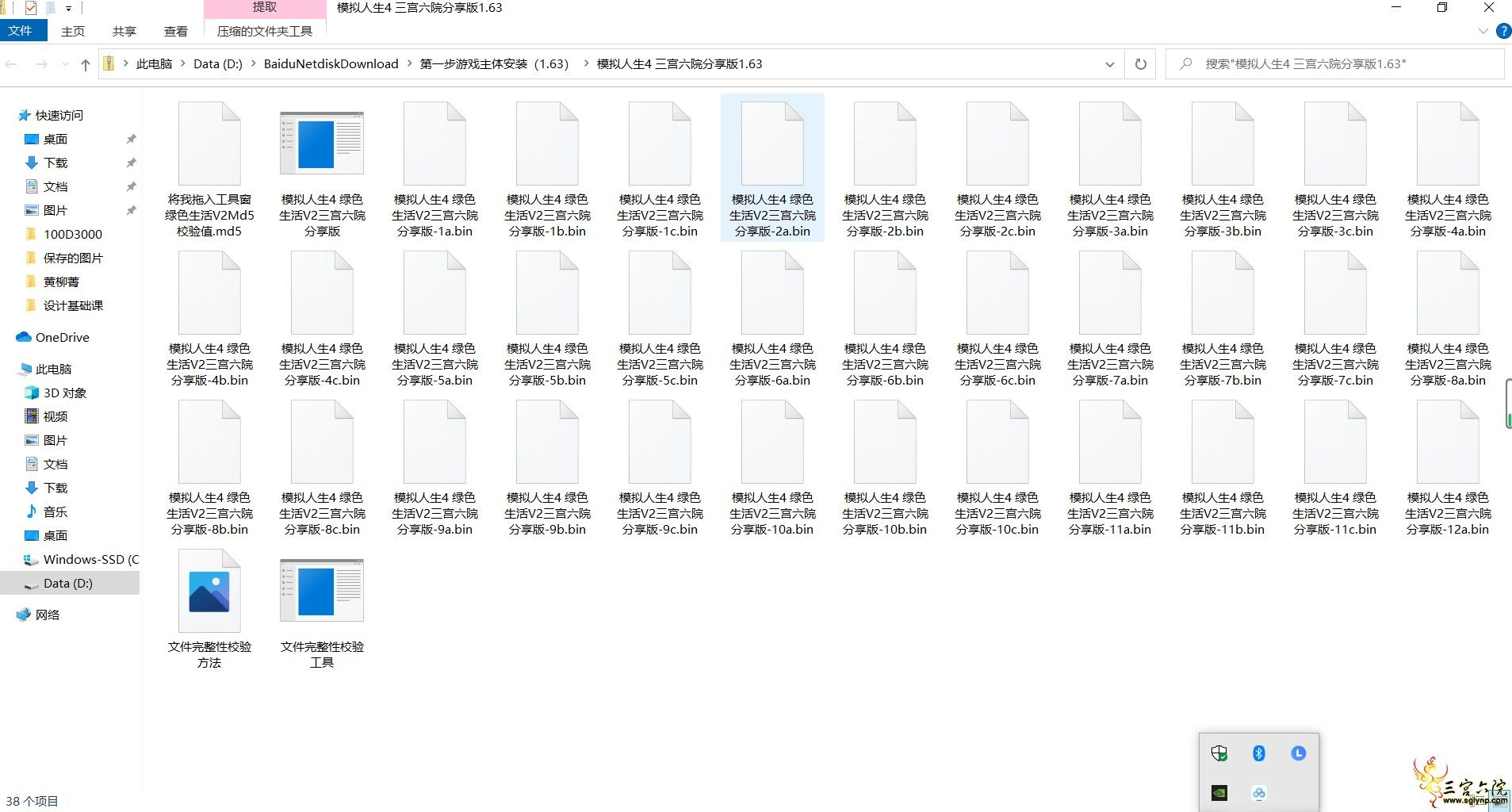Select file 分享版-10b.bin icon
Screen dimensions: 1512x812
pyautogui.click(x=885, y=442)
